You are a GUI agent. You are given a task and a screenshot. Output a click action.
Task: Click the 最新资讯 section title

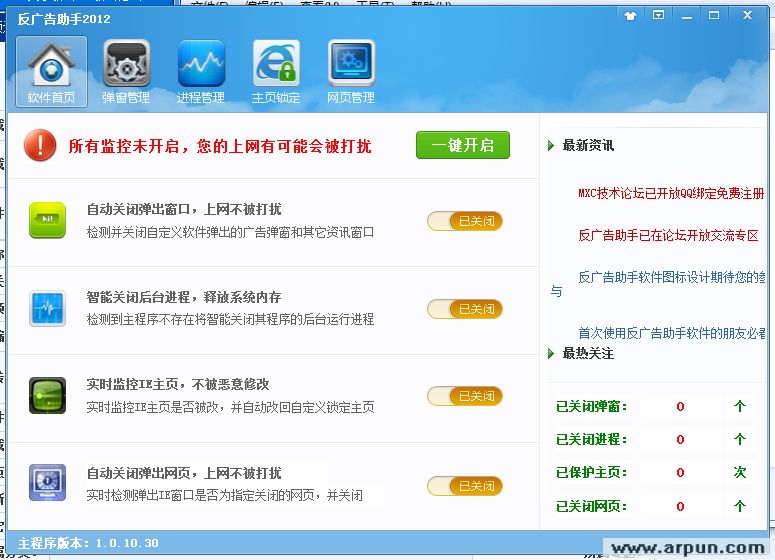[588, 145]
